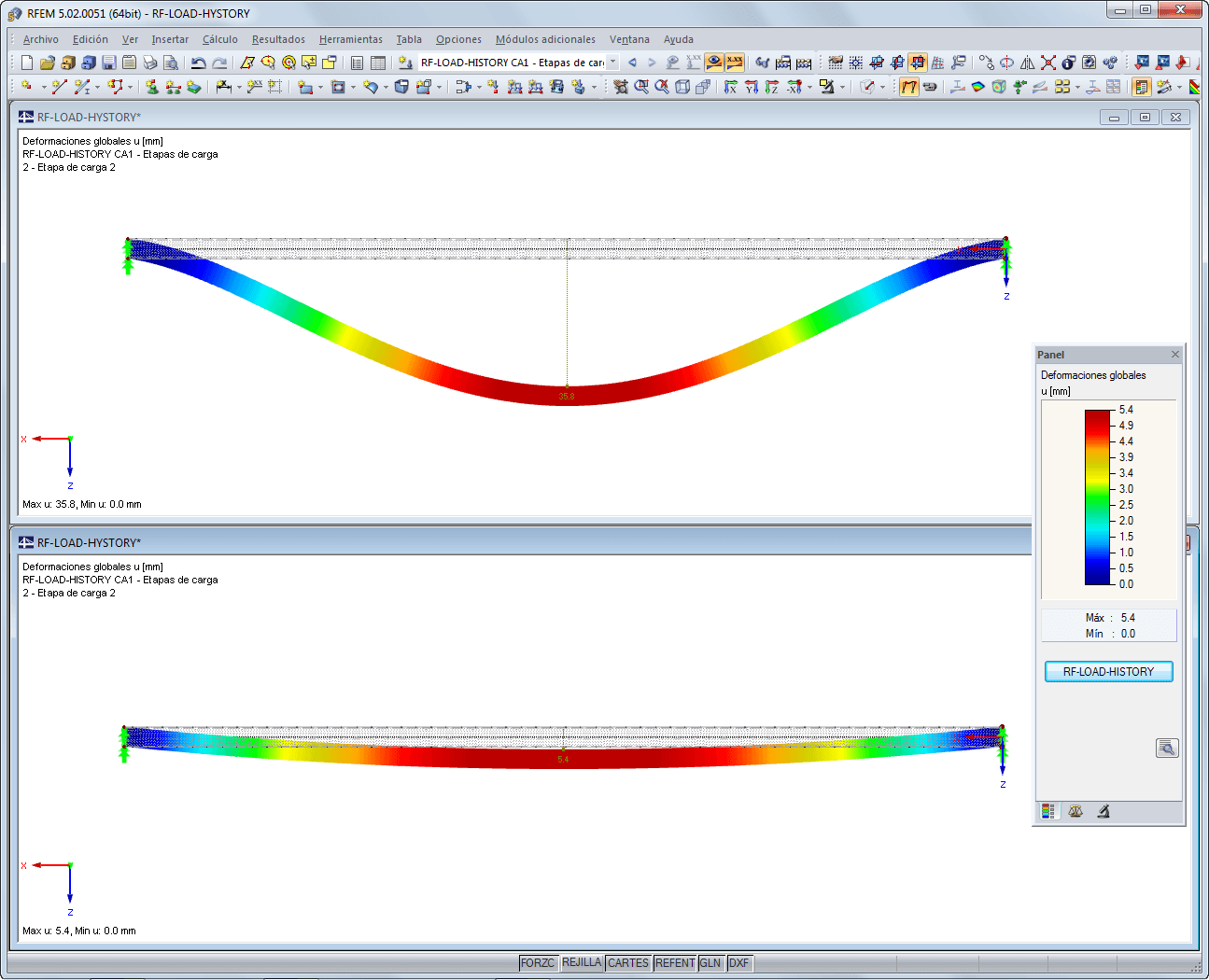Select the view in X direction icon
This screenshot has height=980, width=1209.
731,87
